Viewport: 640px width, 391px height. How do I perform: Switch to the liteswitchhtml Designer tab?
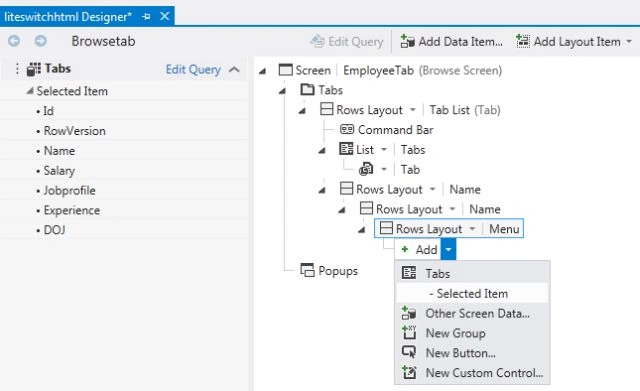click(x=68, y=17)
